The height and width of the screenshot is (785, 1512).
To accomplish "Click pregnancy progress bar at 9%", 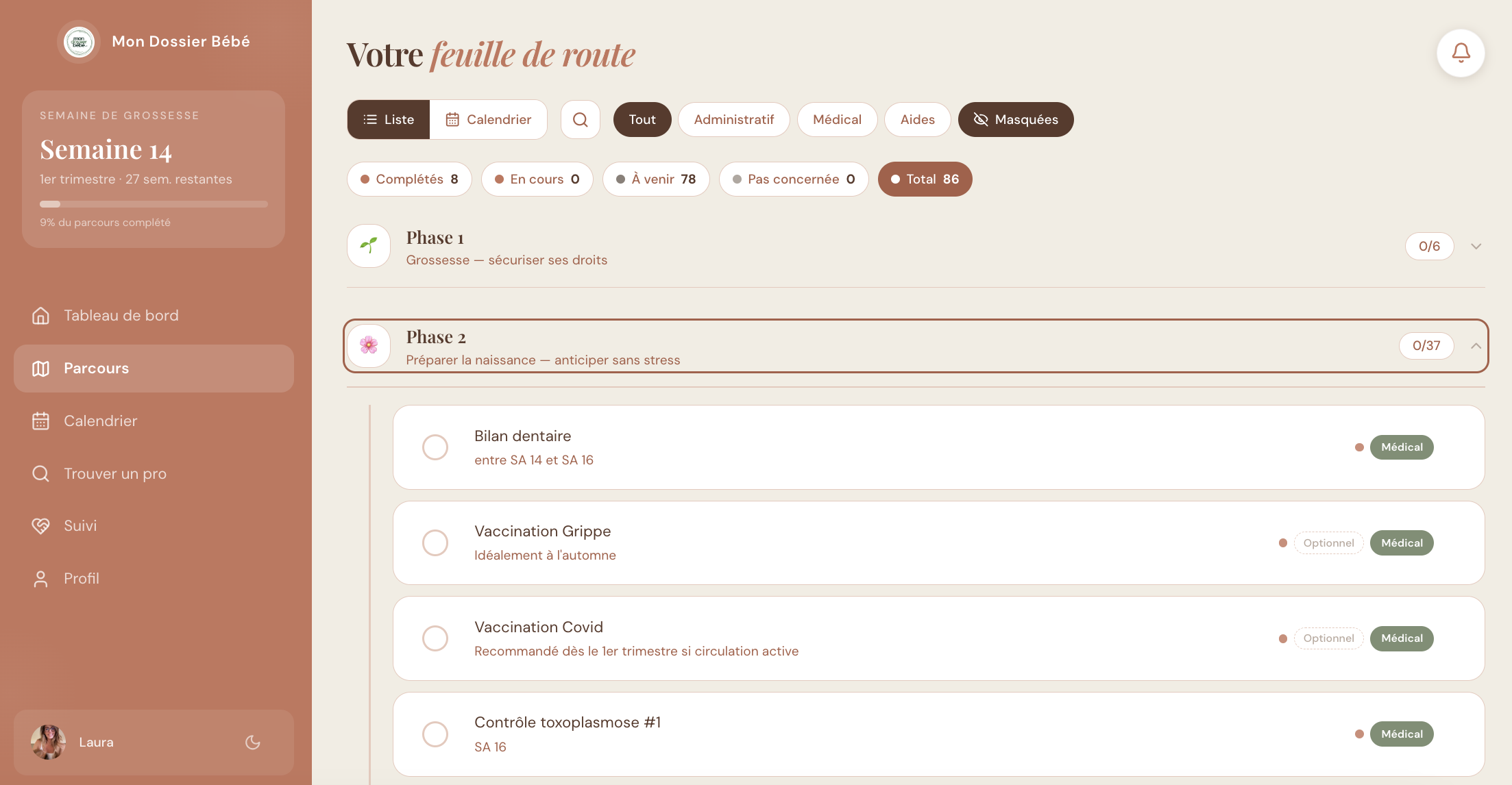I will [154, 204].
